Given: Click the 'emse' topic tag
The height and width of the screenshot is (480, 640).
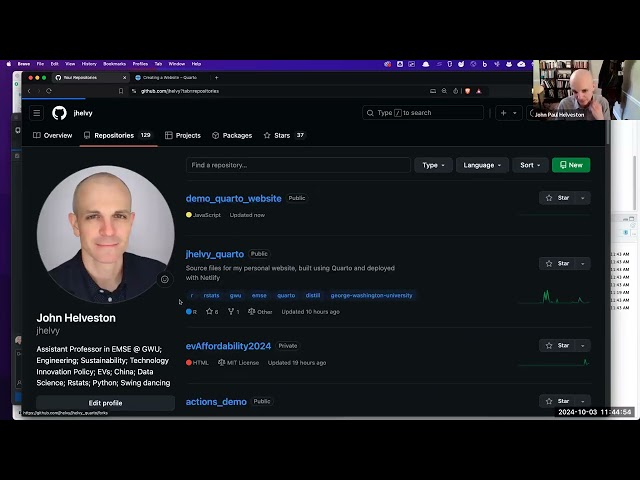Looking at the screenshot, I should [259, 296].
